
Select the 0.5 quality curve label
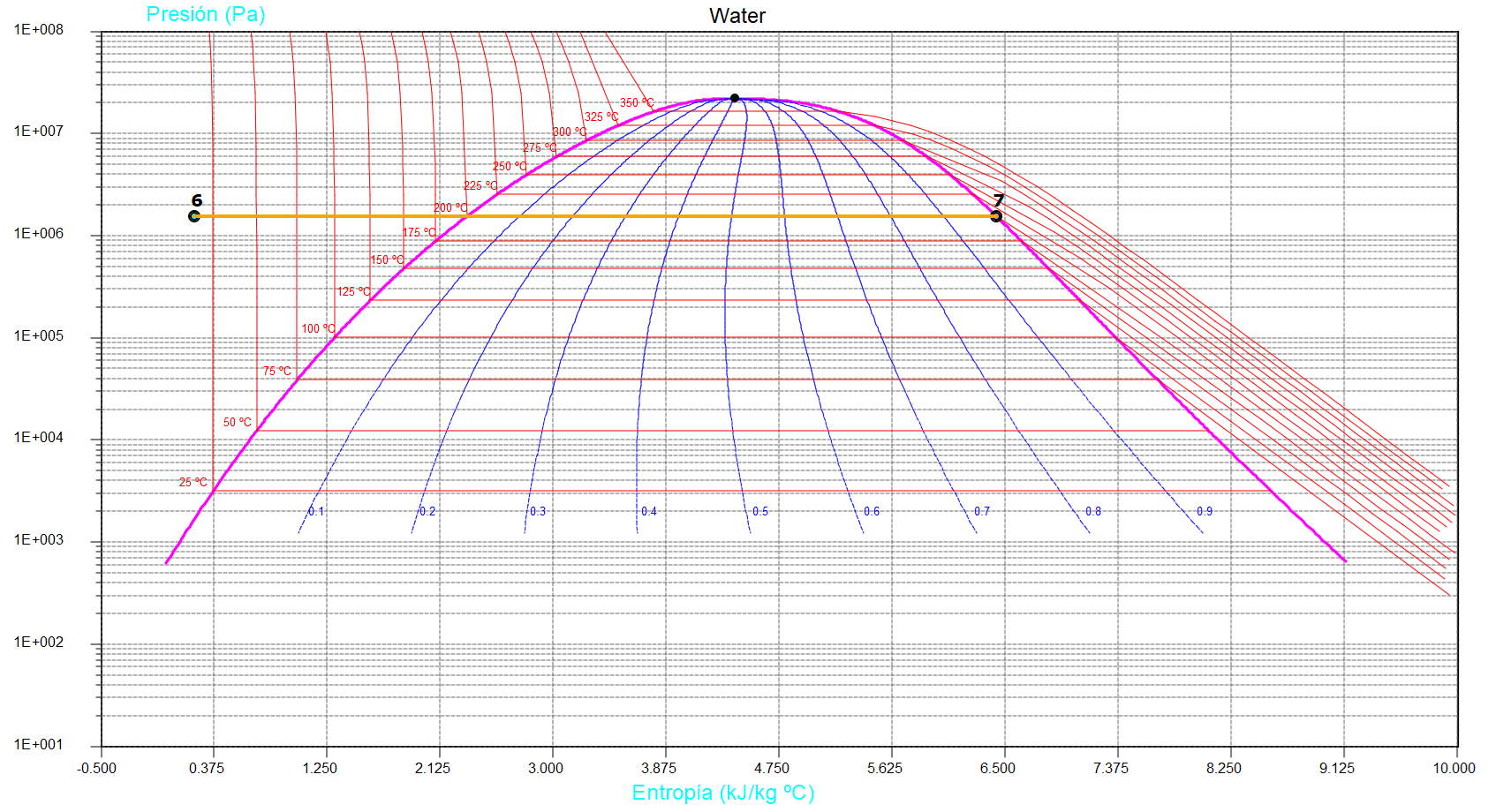tap(760, 512)
